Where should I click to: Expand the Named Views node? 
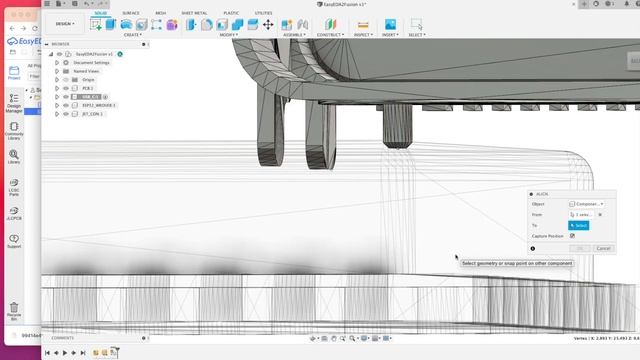(57, 71)
